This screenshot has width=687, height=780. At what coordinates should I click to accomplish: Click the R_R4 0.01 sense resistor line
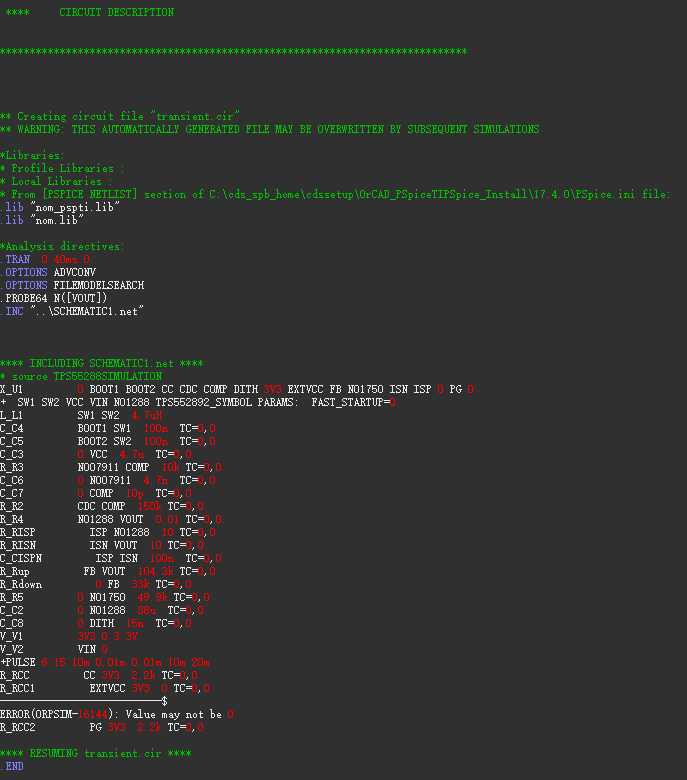[x=111, y=519]
